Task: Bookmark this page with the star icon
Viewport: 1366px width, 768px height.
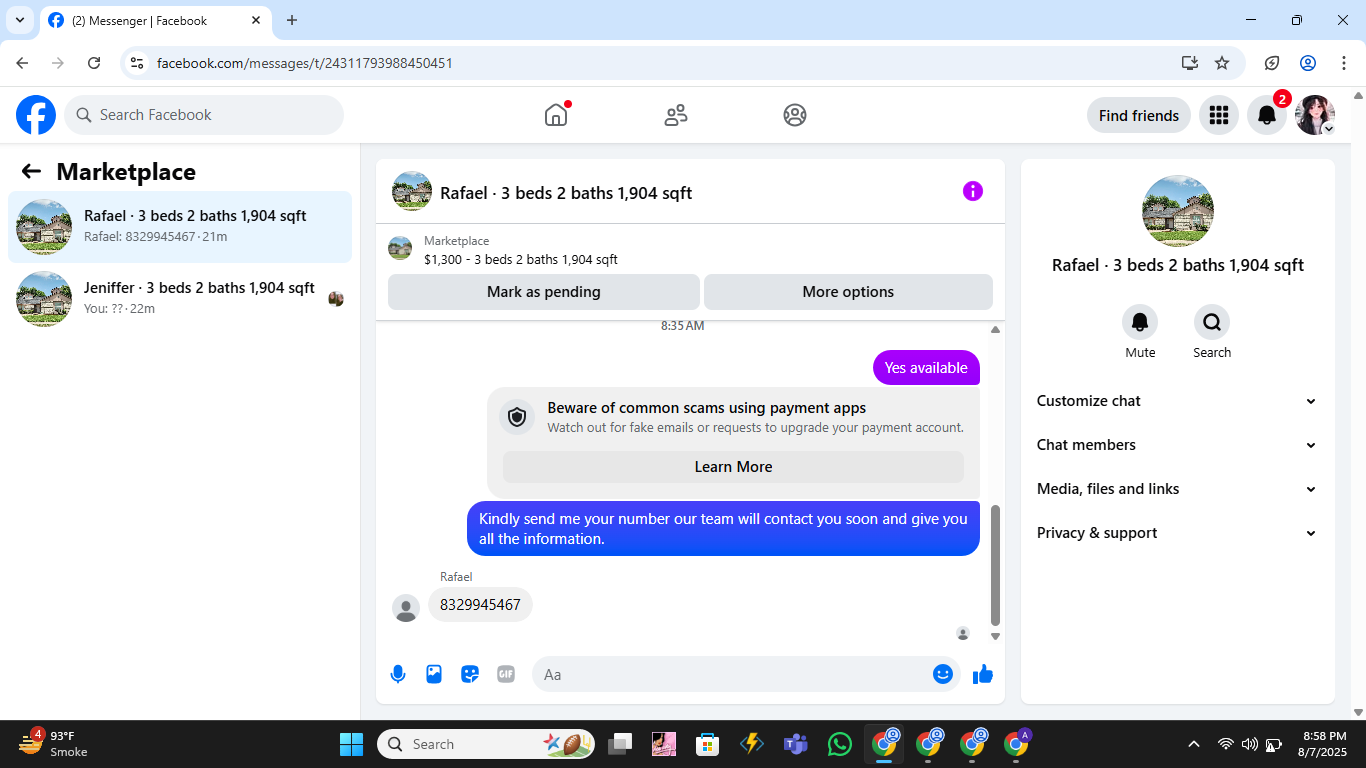Action: pos(1222,63)
